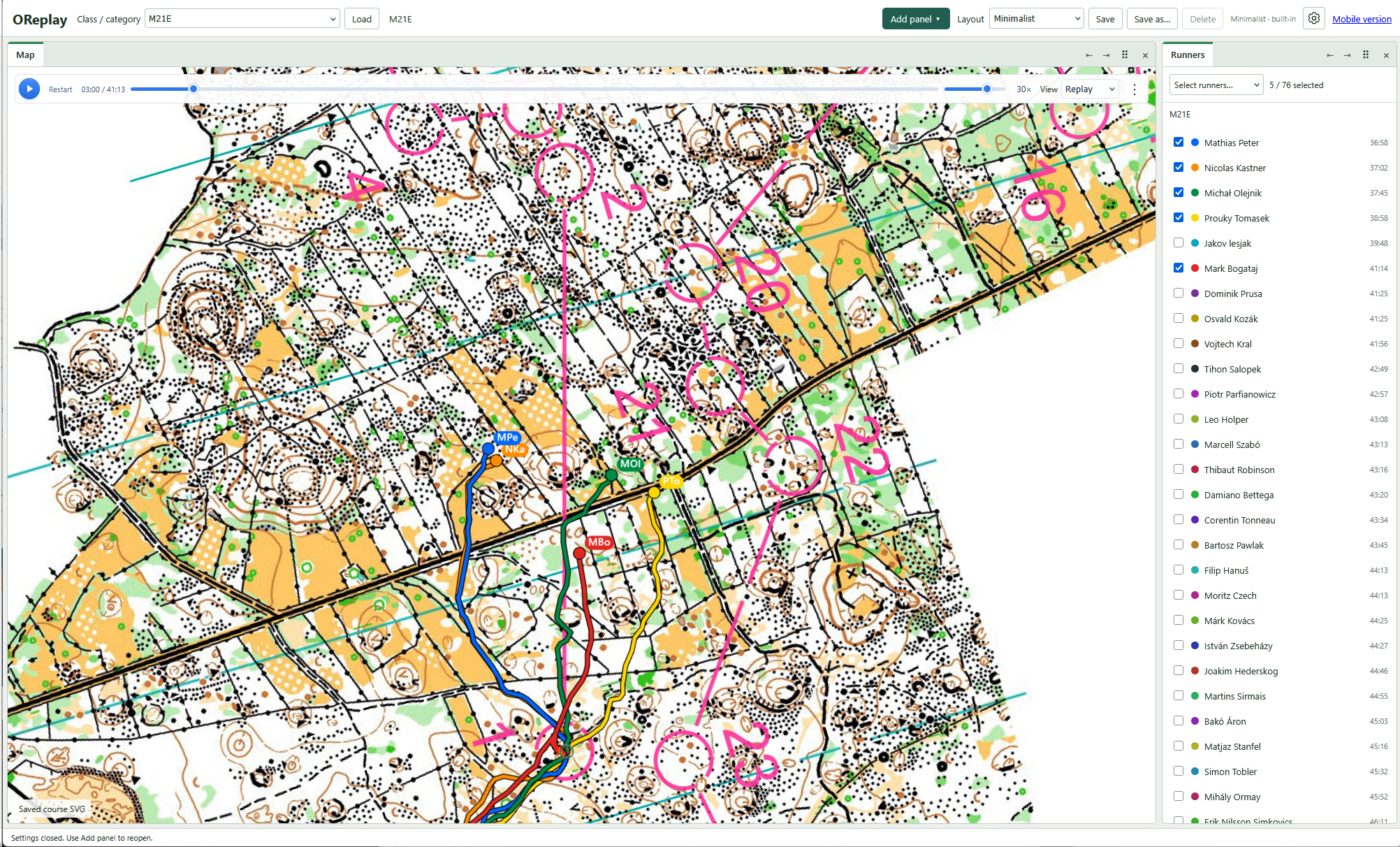Screen dimensions: 1400x847
Task: Click runner name Prouky Tomasek
Action: click(x=1237, y=218)
